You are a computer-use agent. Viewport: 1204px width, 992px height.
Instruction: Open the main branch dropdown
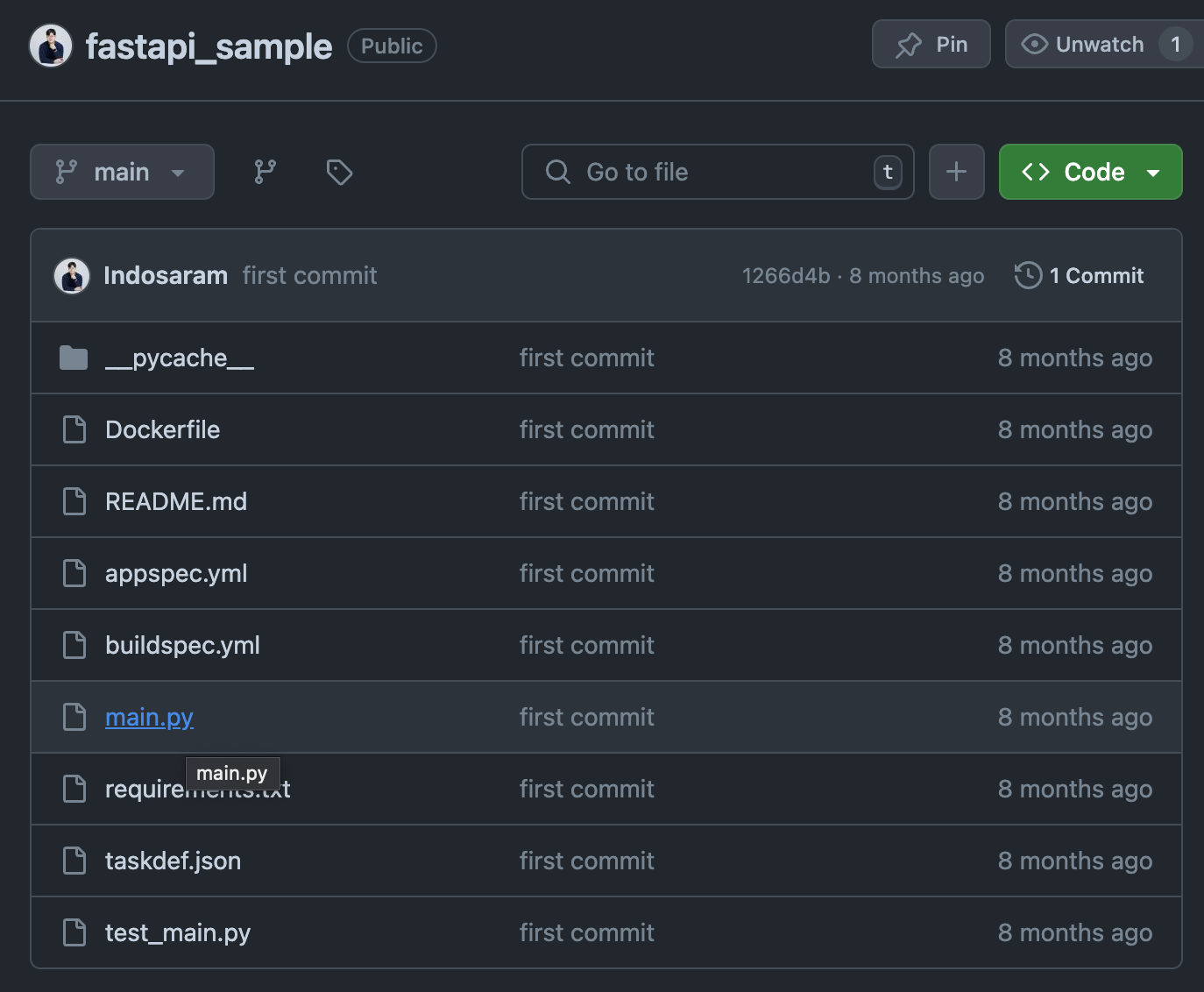pos(122,172)
